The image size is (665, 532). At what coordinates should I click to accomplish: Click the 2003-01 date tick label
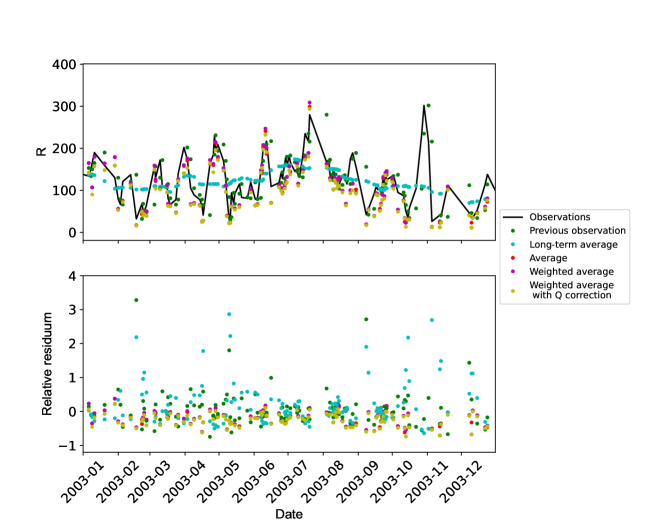click(83, 481)
